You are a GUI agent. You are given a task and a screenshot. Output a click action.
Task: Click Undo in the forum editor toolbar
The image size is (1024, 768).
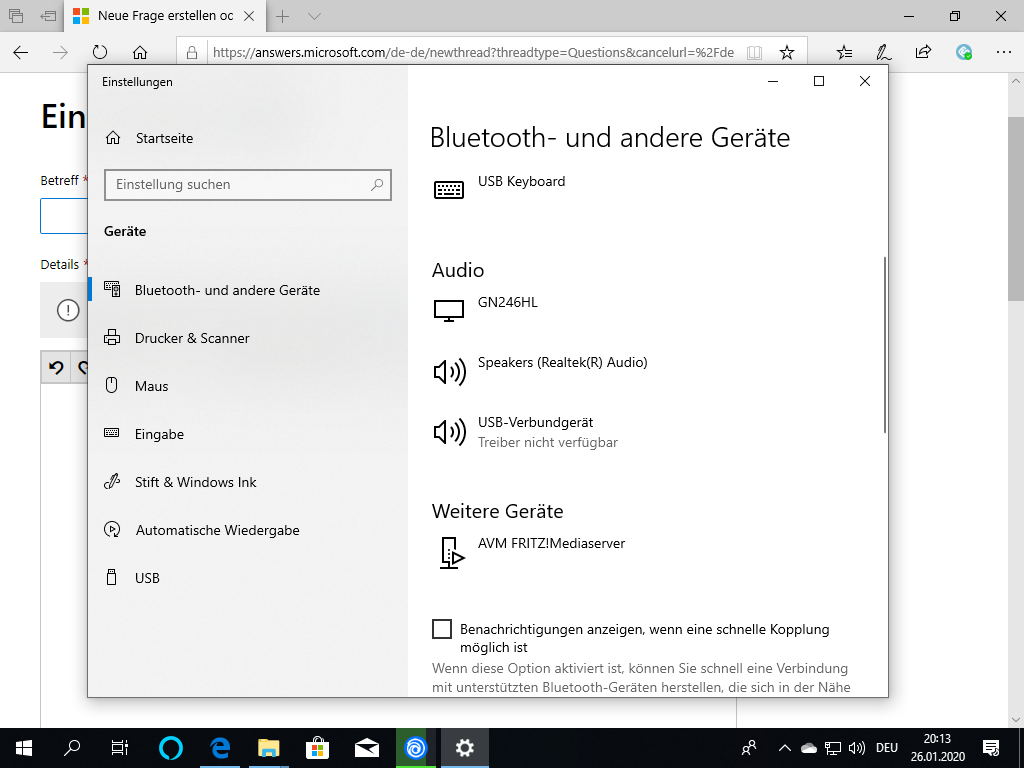[56, 368]
